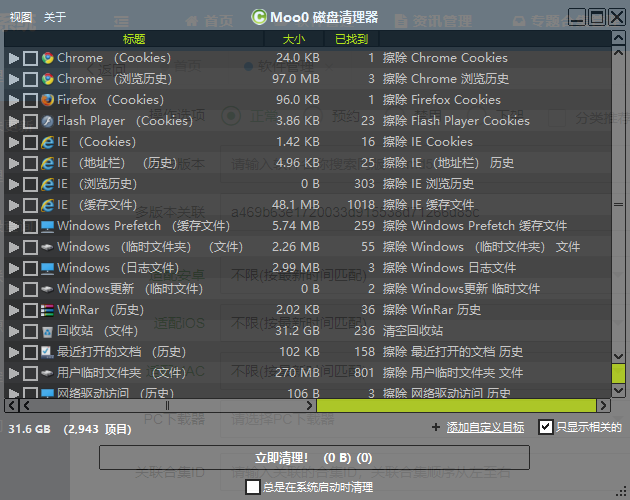The height and width of the screenshot is (500, 630).
Task: Click the window resize grip corner
Action: coord(622,492)
